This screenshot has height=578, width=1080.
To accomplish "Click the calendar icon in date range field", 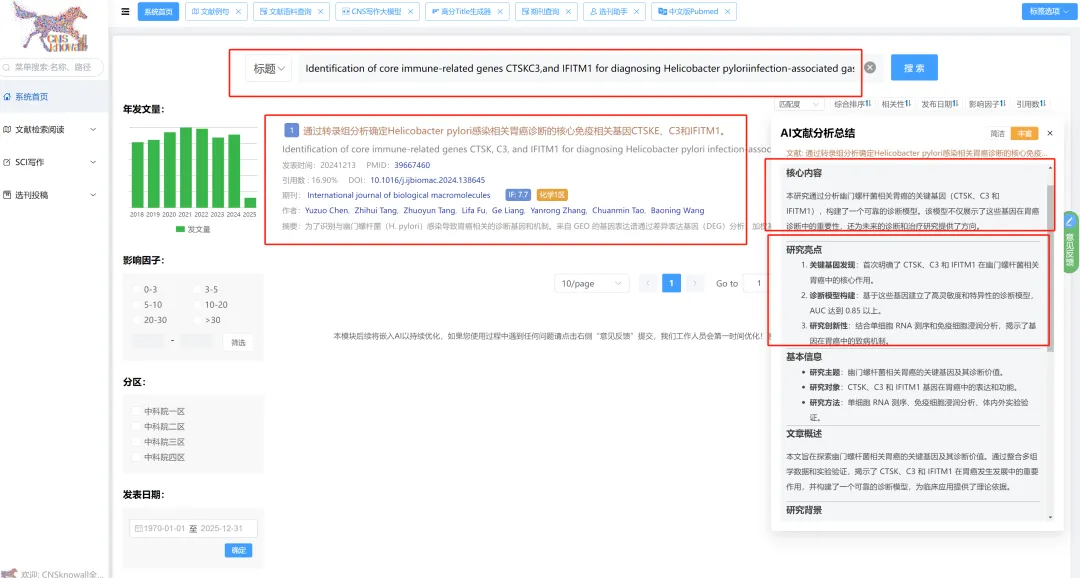I will [138, 528].
